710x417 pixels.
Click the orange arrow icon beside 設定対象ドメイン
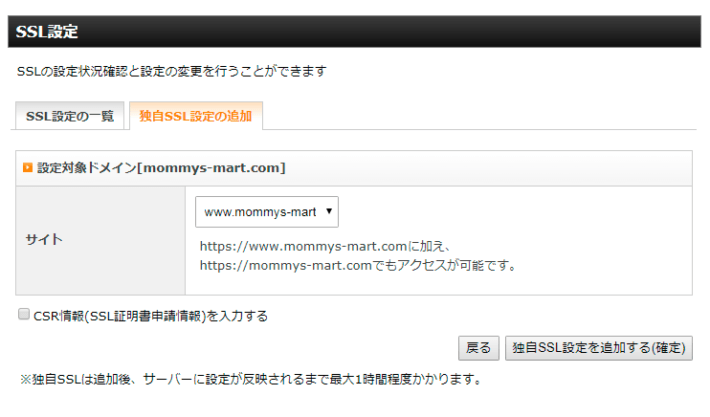pyautogui.click(x=28, y=168)
